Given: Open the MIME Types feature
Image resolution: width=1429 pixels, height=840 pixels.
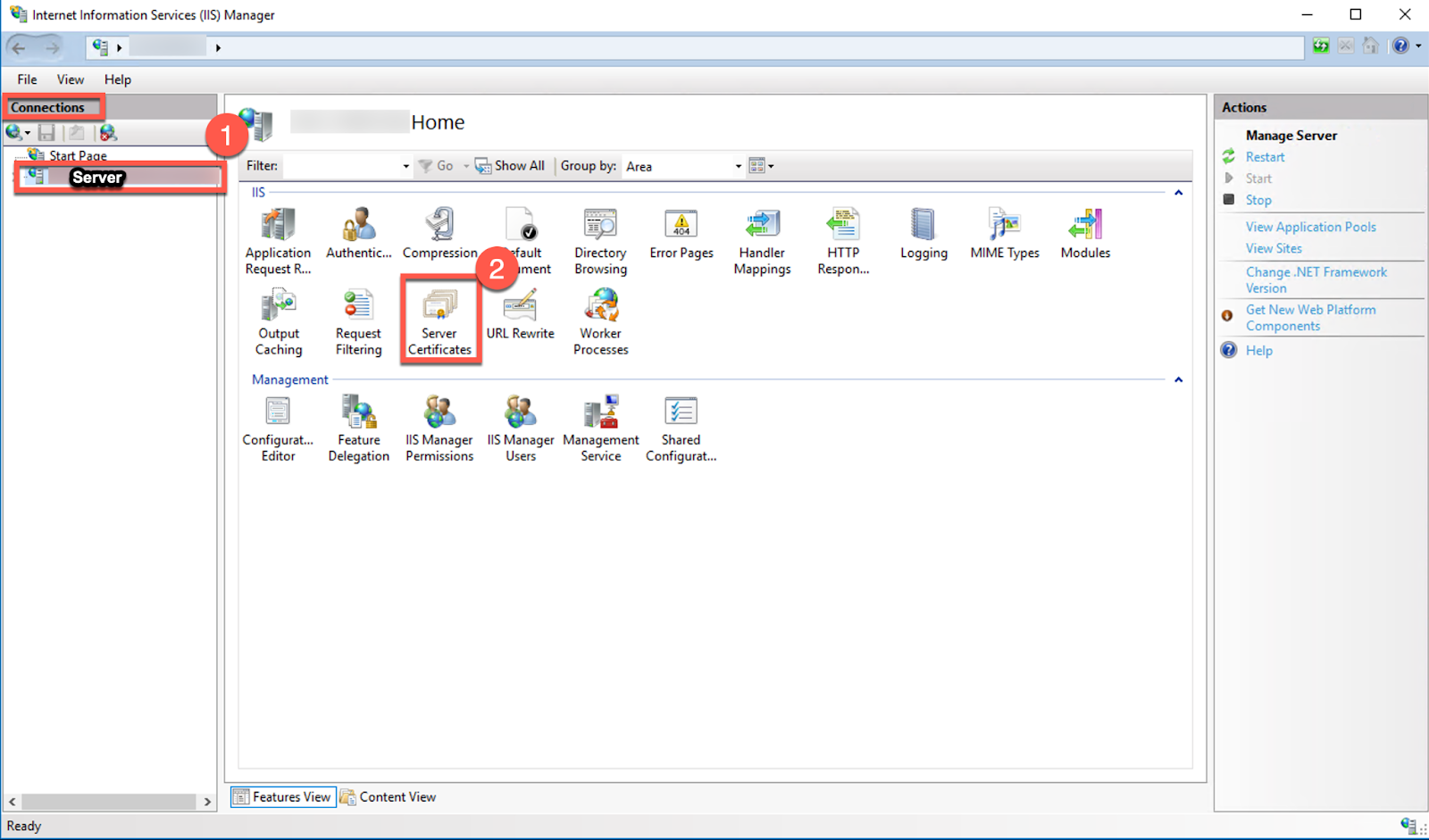Looking at the screenshot, I should (1005, 234).
